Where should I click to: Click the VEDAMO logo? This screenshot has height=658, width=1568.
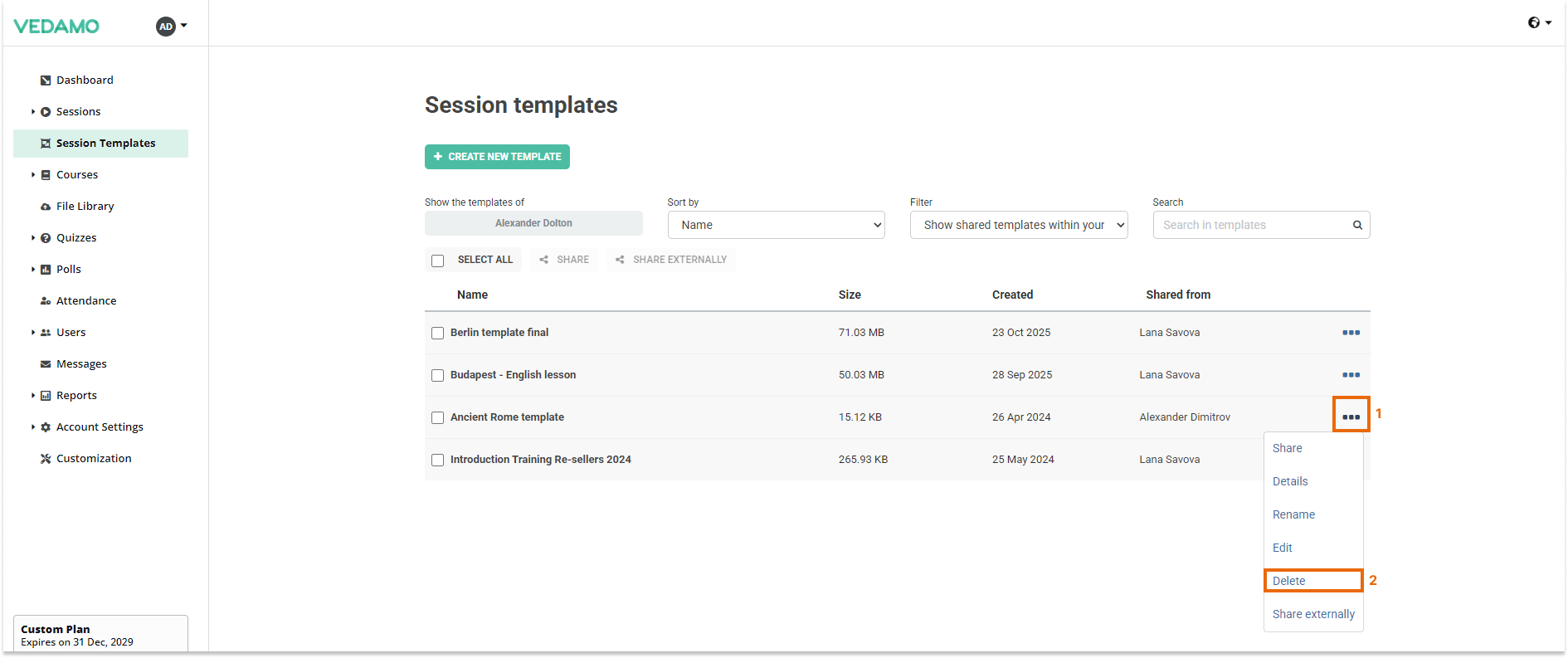56,27
